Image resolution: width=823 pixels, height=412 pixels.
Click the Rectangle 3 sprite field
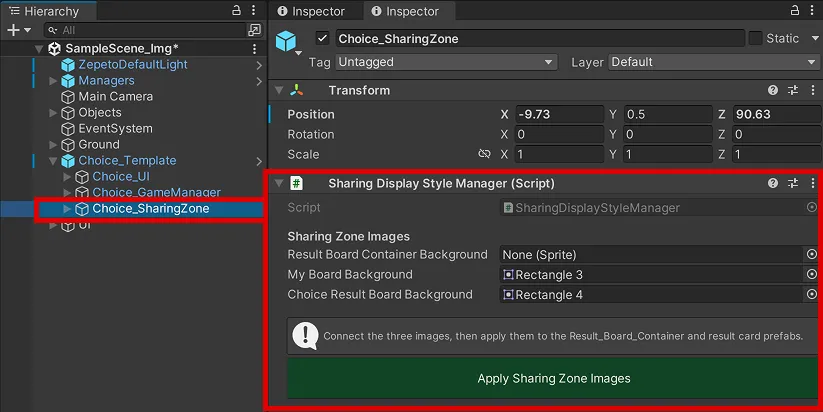pyautogui.click(x=652, y=274)
